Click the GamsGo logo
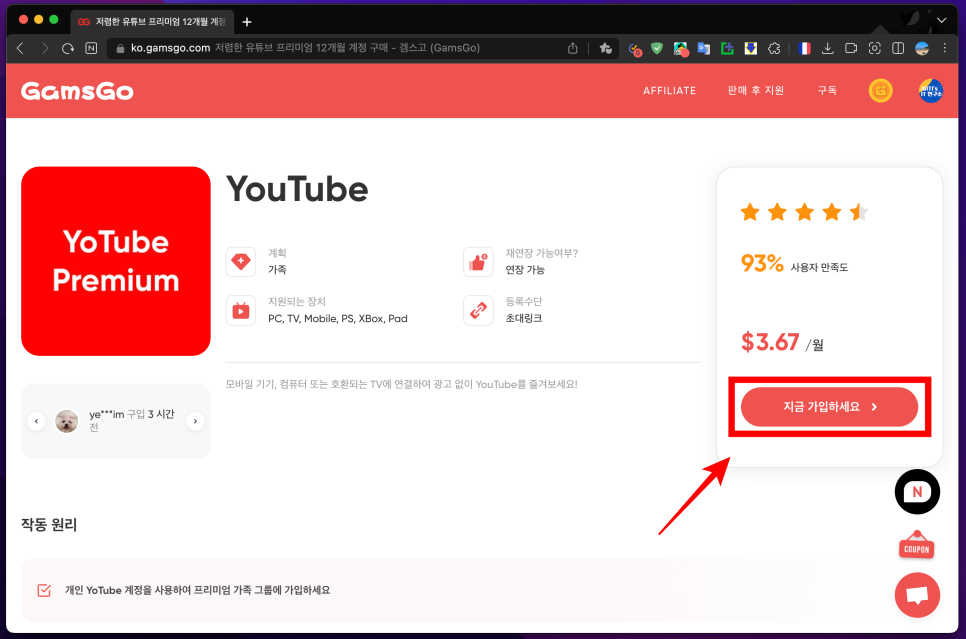The image size is (966, 639). [x=77, y=91]
